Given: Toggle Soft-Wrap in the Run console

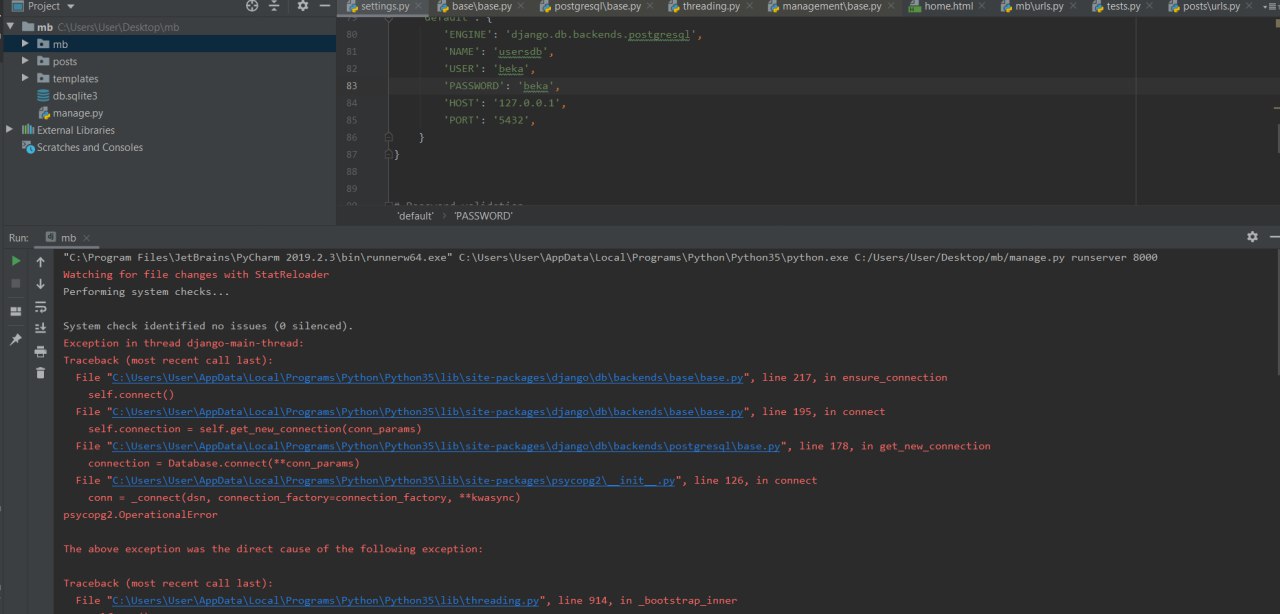Looking at the screenshot, I should click(41, 306).
